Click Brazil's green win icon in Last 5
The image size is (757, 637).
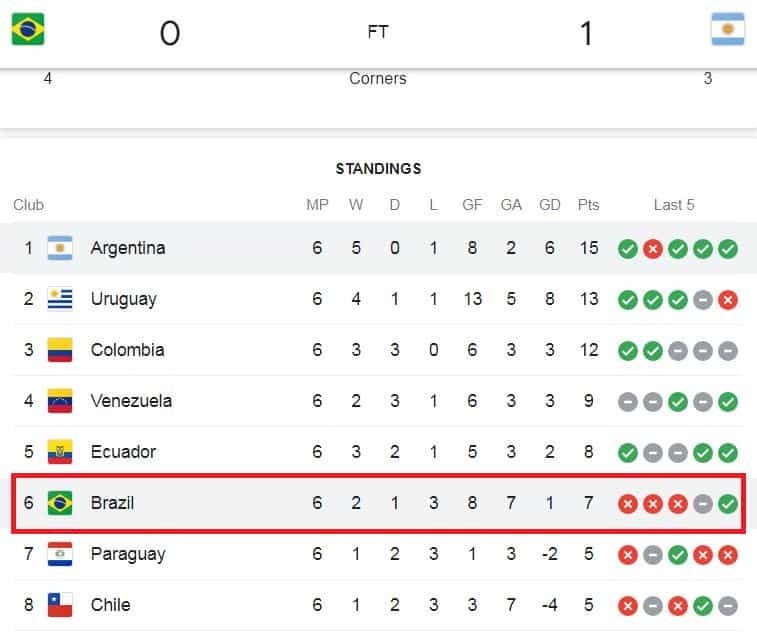(x=728, y=504)
